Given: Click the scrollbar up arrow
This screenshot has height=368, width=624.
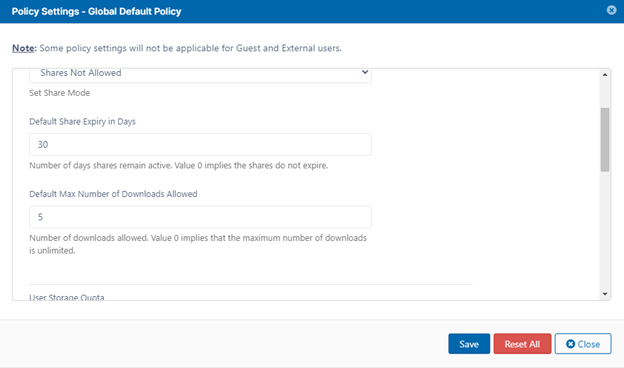Looking at the screenshot, I should coord(605,75).
